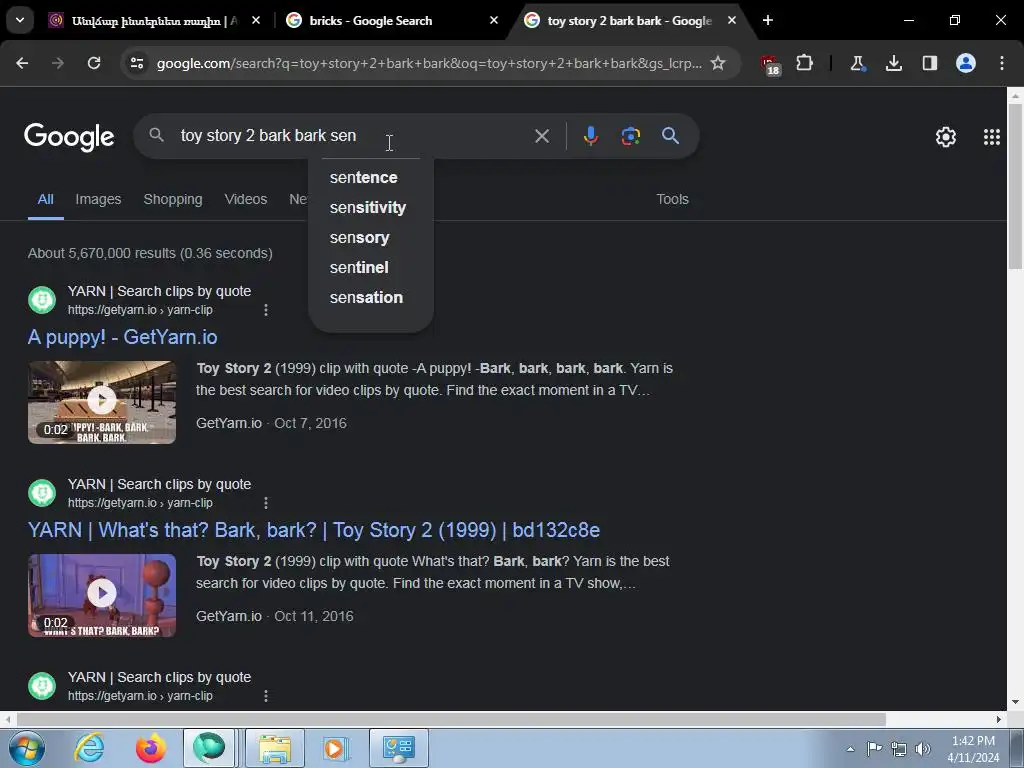Open options for 'A puppy!' result
Screen dimensions: 1024x768
pyautogui.click(x=266, y=310)
